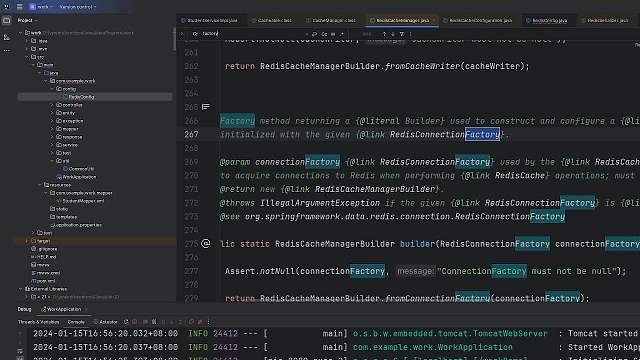Collapse the util package
Viewport: 640px width, 360px height.
tap(52, 161)
